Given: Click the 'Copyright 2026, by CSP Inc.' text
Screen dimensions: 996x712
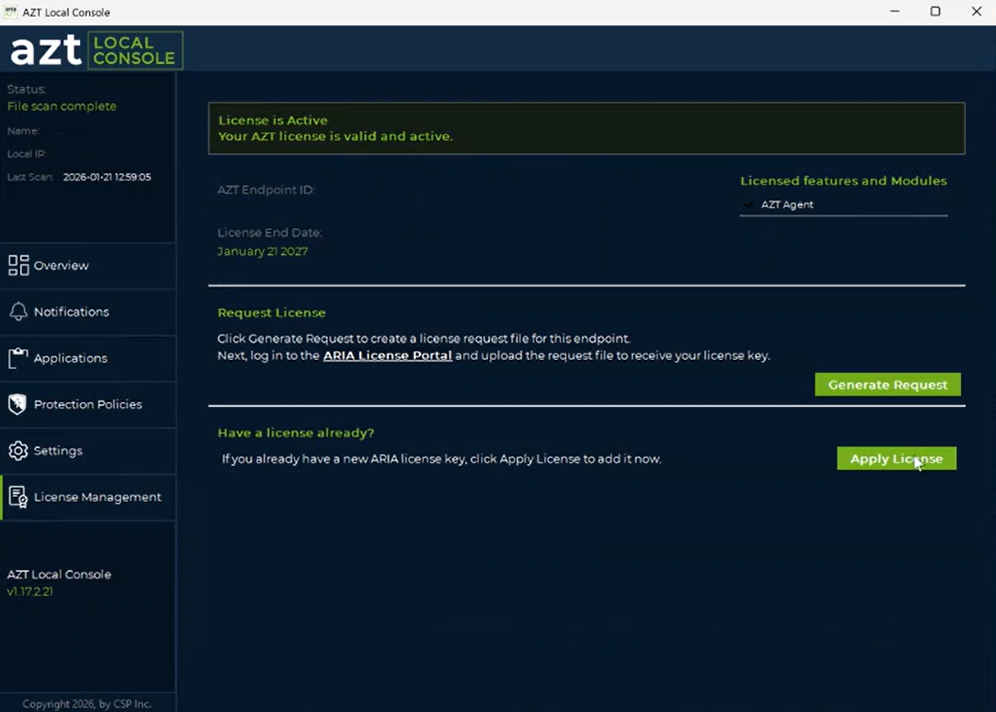Looking at the screenshot, I should pos(87,704).
